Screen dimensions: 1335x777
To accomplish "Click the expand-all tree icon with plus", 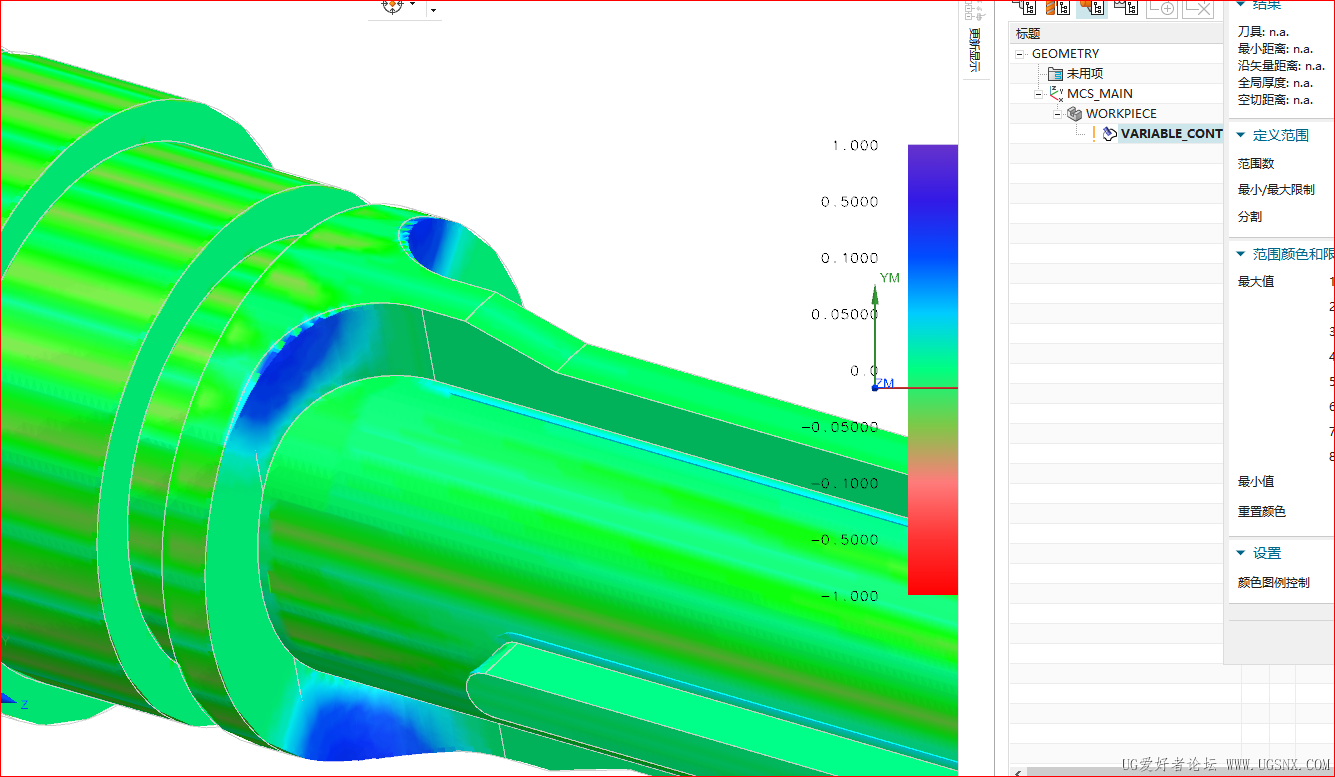I will pos(1161,7).
